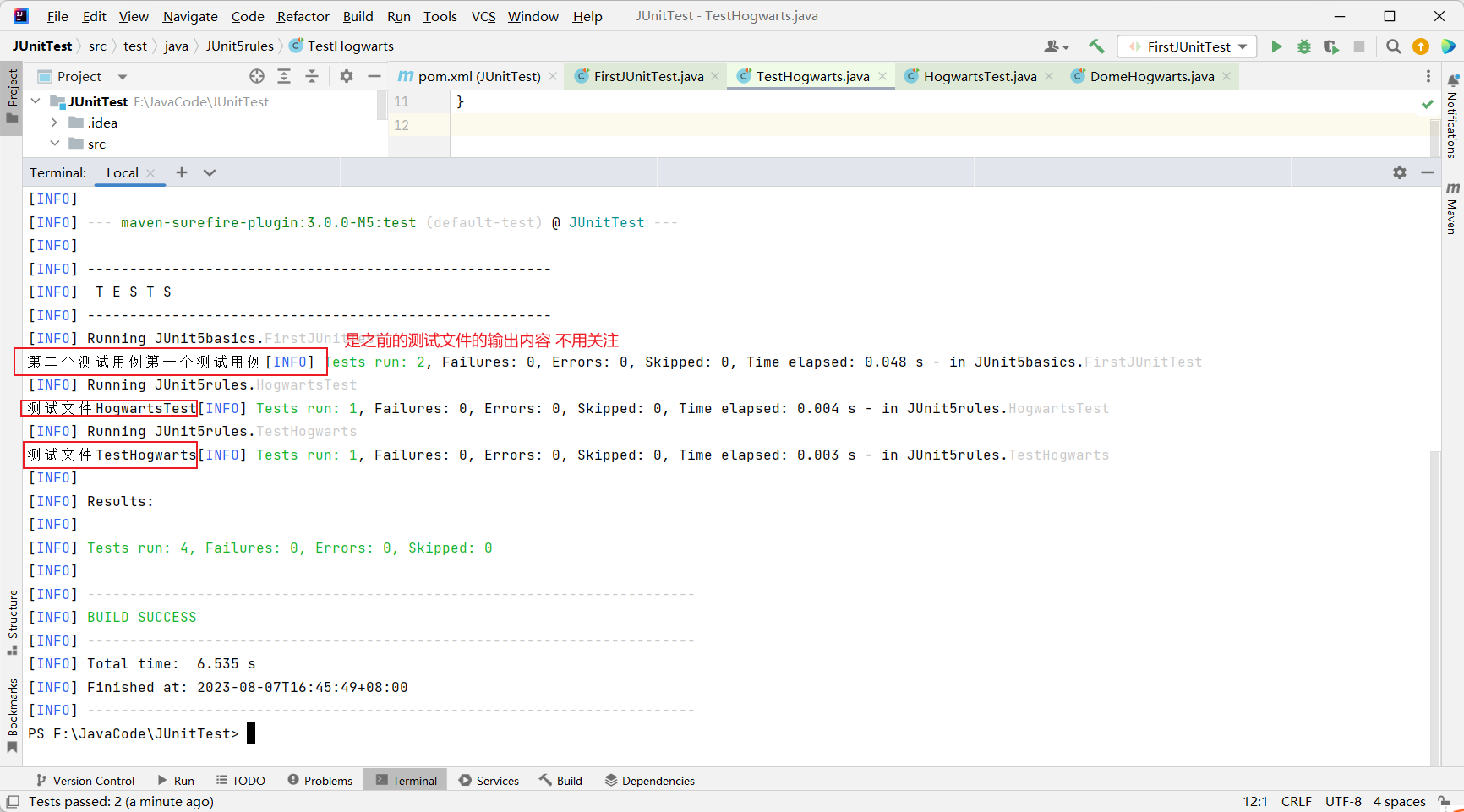Open Search Everywhere magnifier icon
Viewport: 1464px width, 812px height.
pos(1394,46)
